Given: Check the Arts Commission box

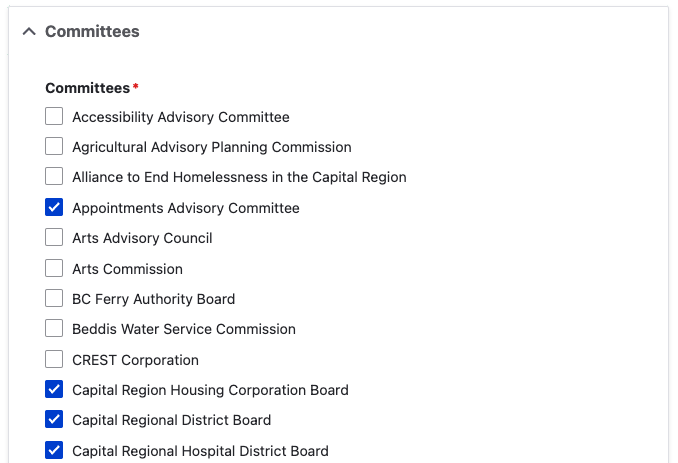Looking at the screenshot, I should [x=54, y=269].
